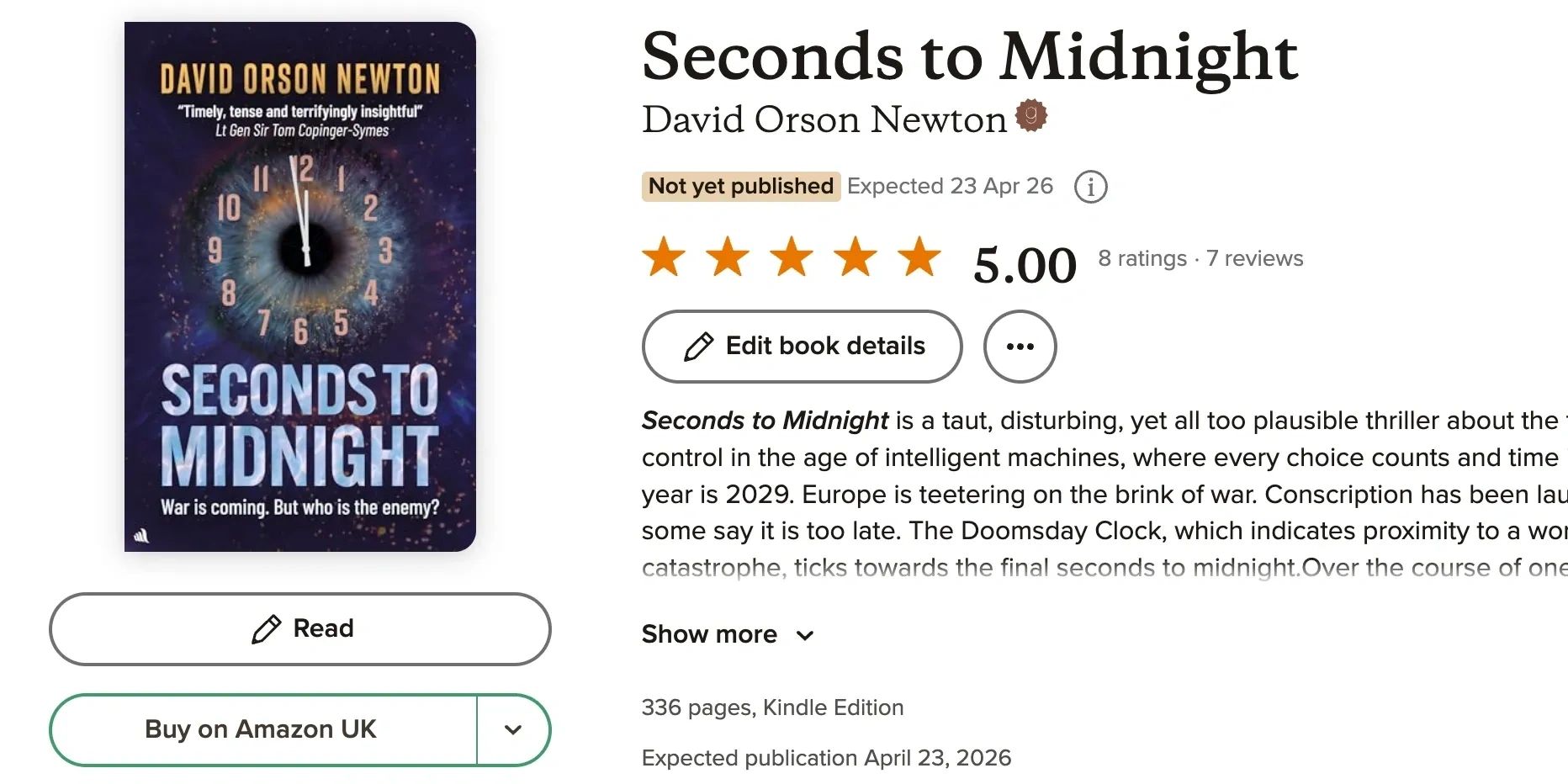Click pencil icon in Edit book details
This screenshot has width=1568, height=784.
[x=699, y=347]
